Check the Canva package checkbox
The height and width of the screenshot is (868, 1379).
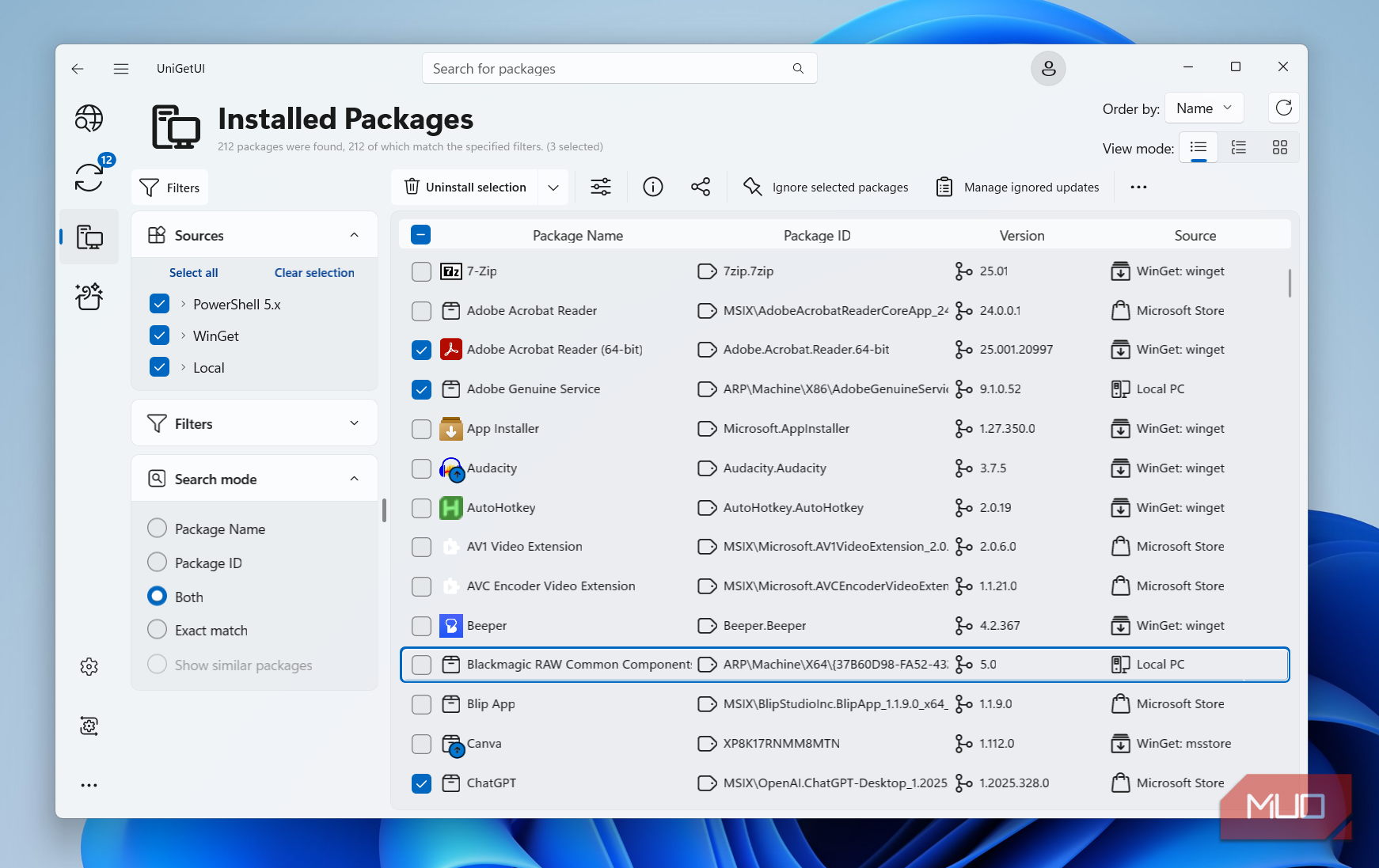[x=421, y=744]
